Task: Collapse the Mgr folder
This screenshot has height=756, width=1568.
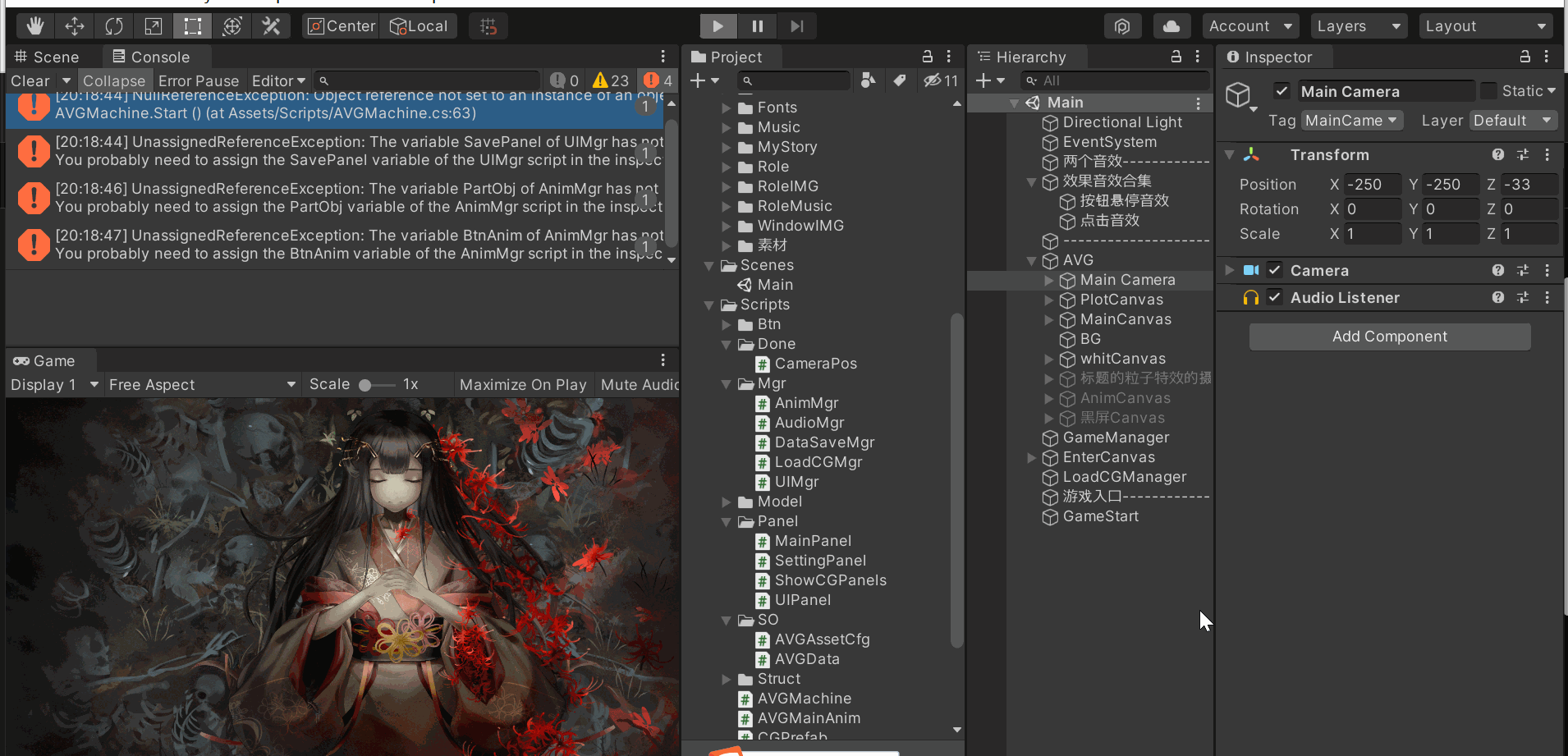Action: [x=726, y=383]
